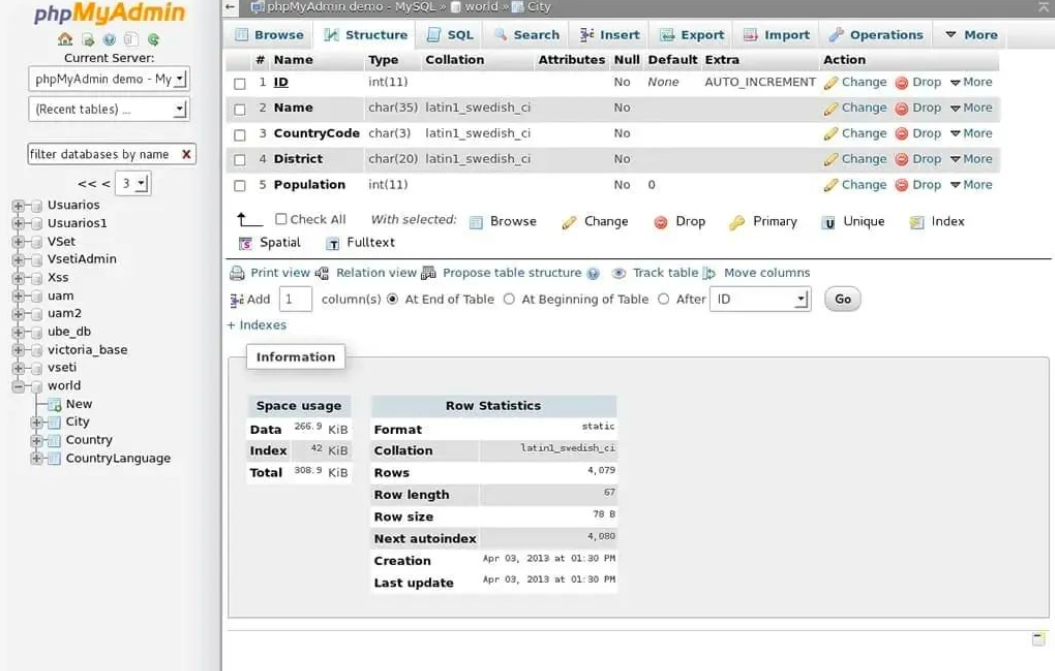Click the Move columns icon
Screen dimensions: 1055x671
(709, 273)
